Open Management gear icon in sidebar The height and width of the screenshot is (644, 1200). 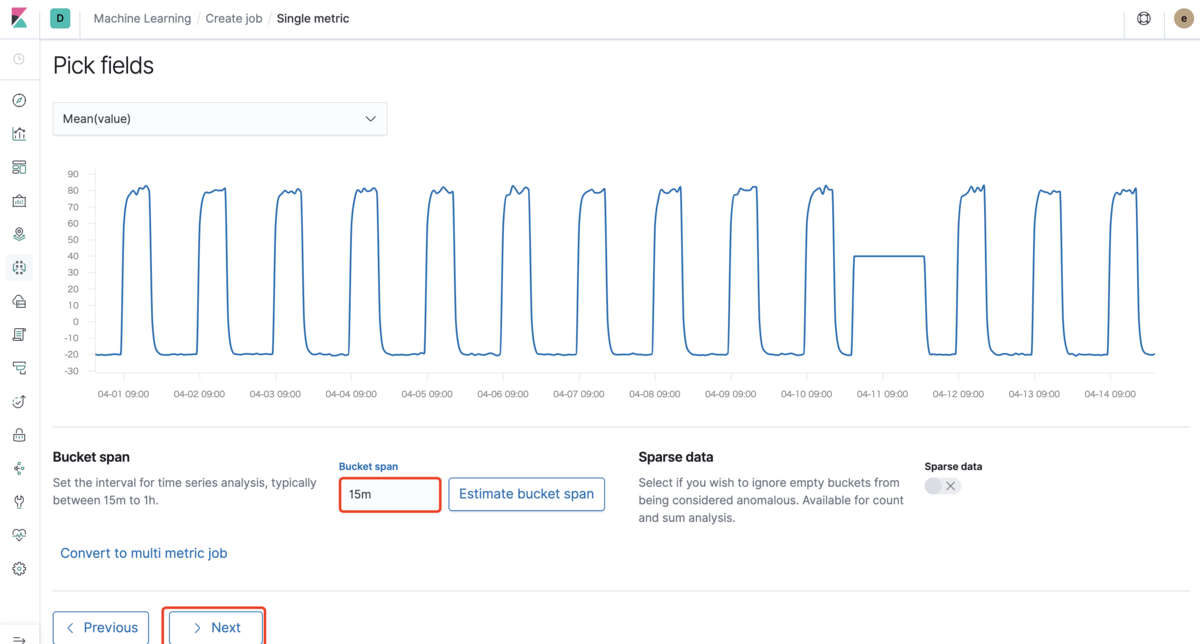(x=19, y=568)
